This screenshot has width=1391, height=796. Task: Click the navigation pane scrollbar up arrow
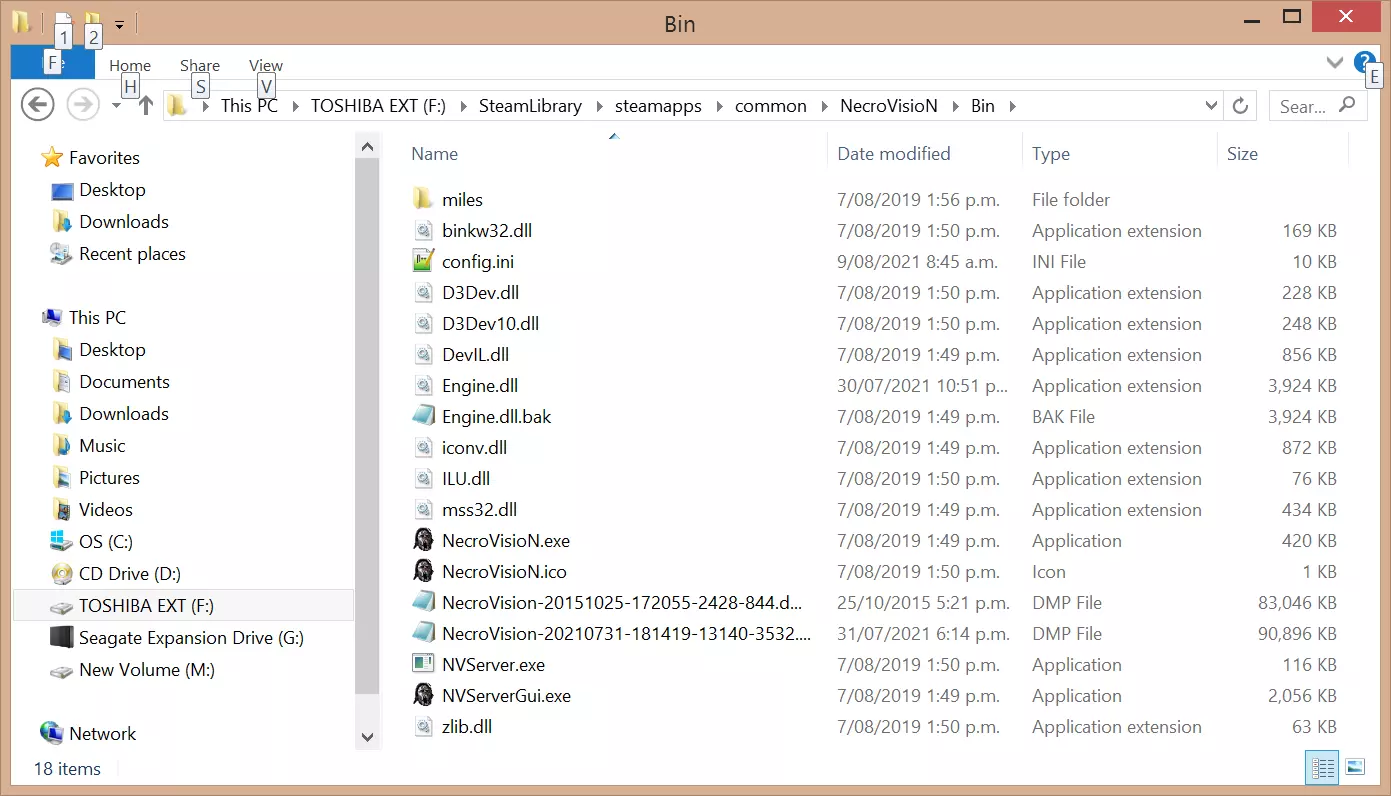367,147
